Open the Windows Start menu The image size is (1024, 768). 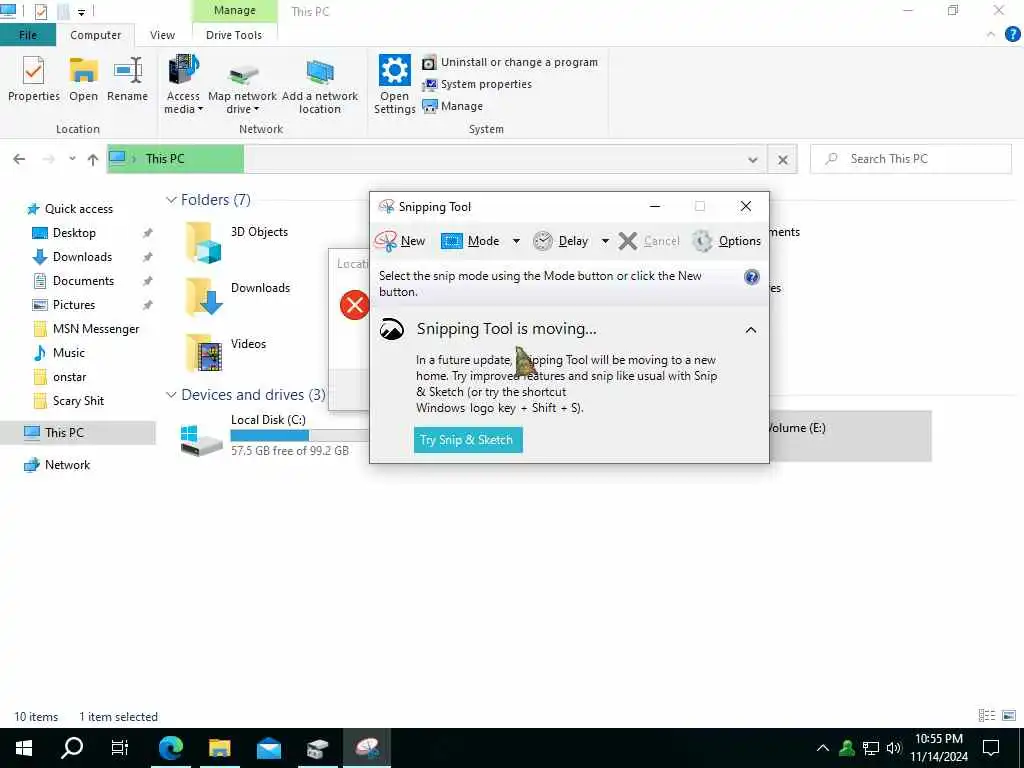point(24,748)
